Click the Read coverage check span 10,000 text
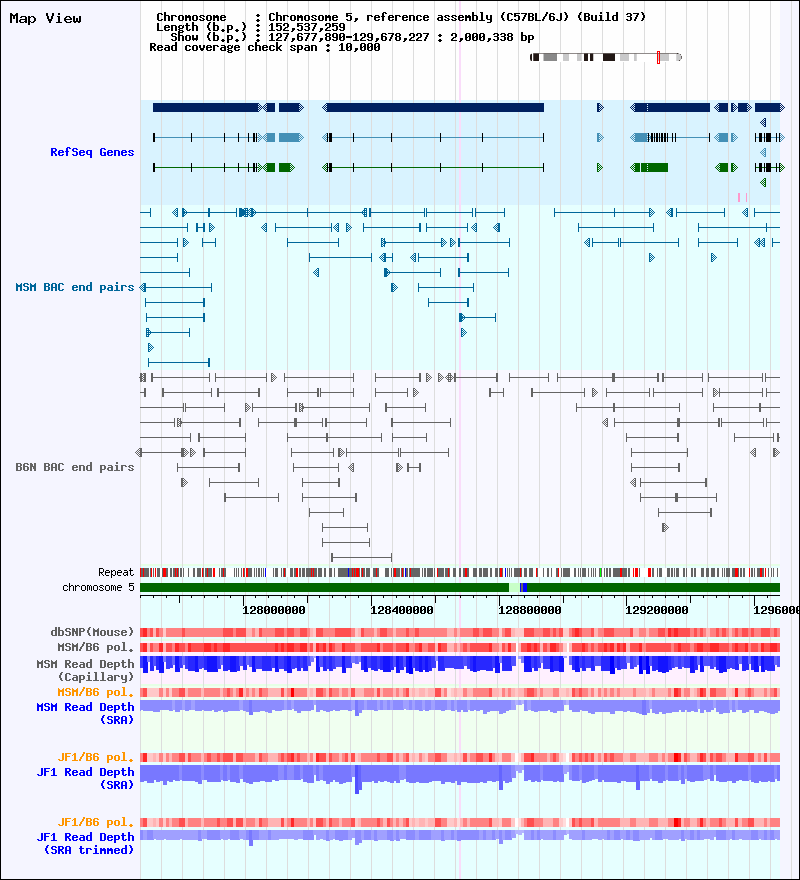This screenshot has width=800, height=880. coord(264,47)
